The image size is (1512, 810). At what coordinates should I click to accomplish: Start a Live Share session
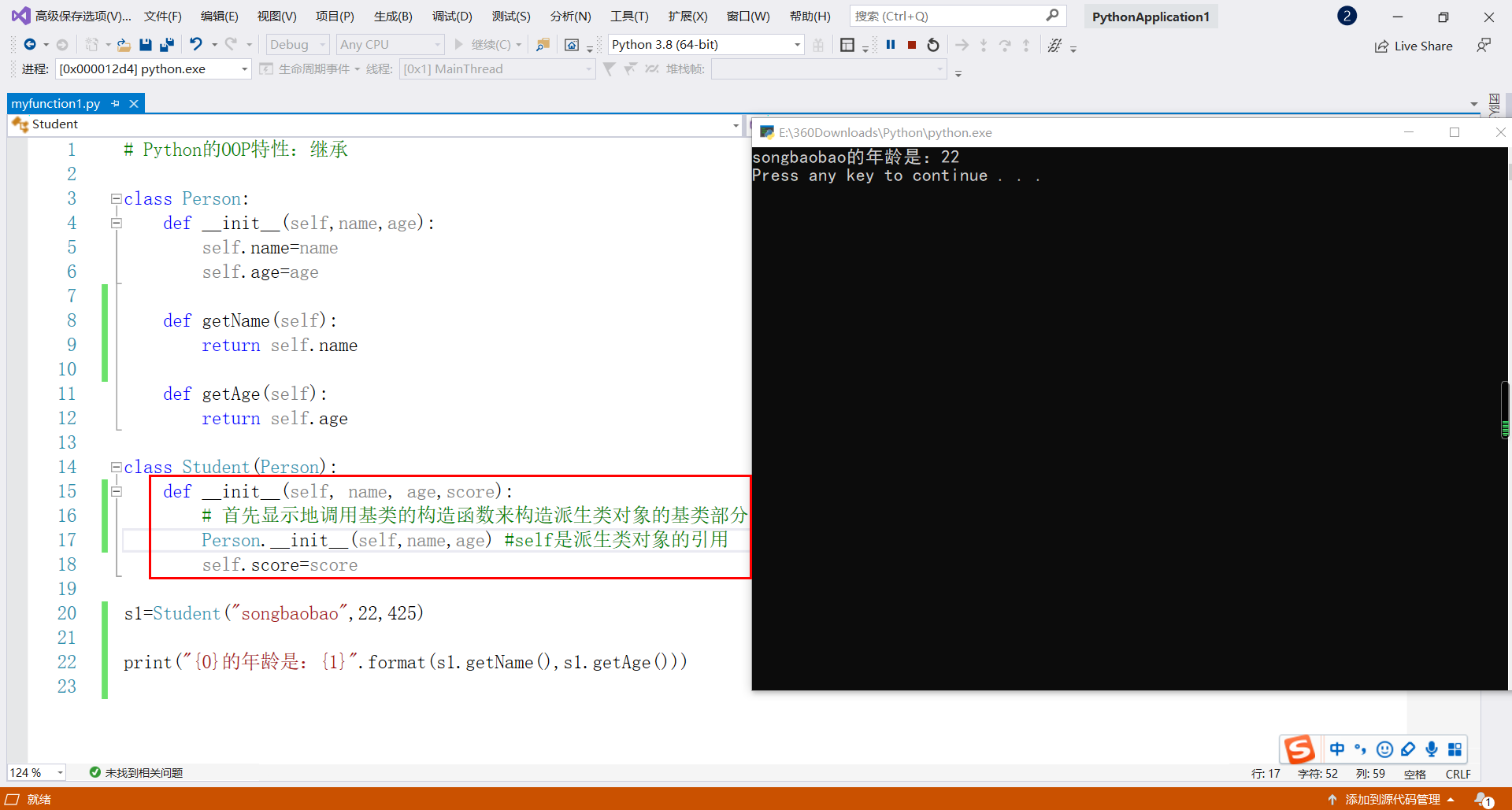[x=1414, y=46]
